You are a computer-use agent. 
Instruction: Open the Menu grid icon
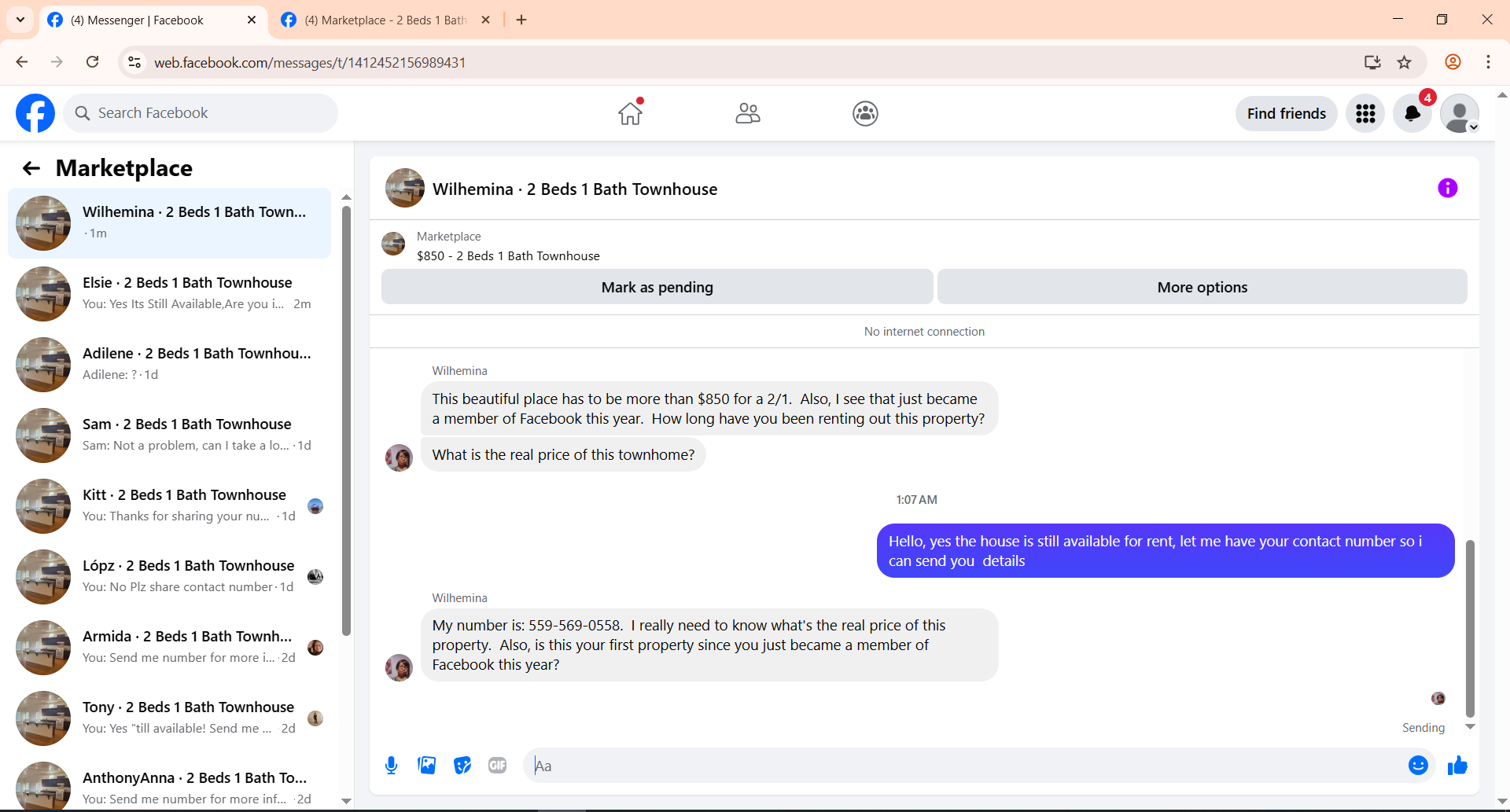click(1365, 113)
